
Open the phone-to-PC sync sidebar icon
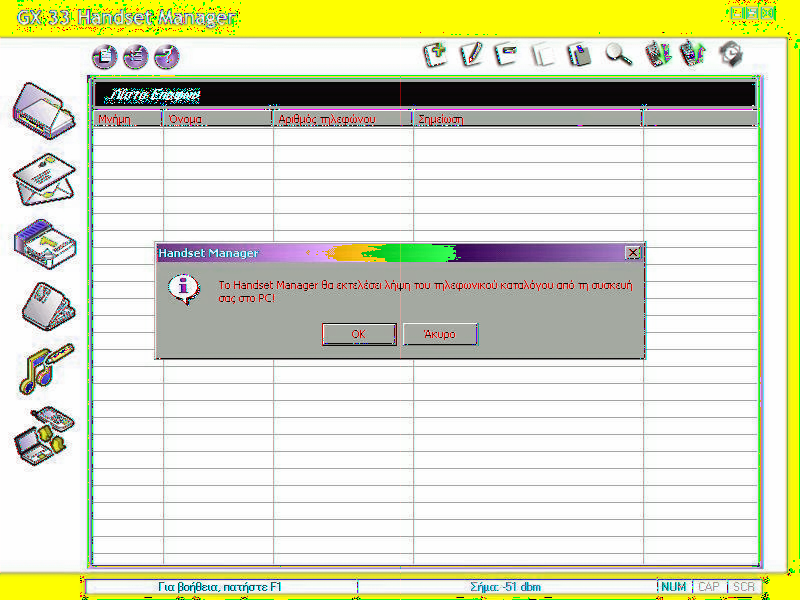coord(45,435)
